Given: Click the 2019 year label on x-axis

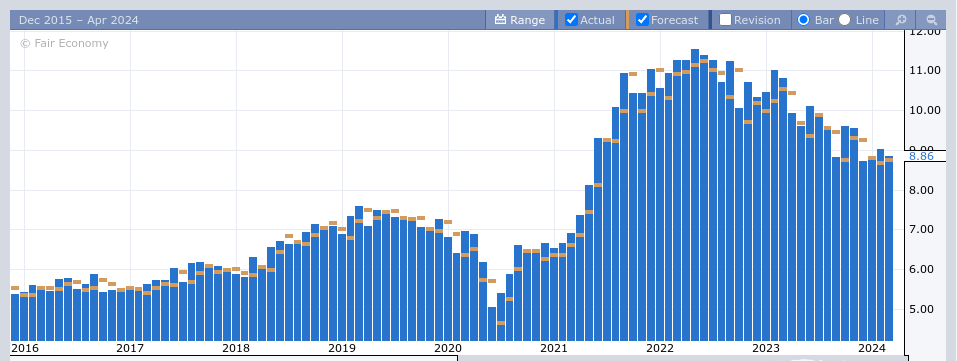Looking at the screenshot, I should point(342,348).
